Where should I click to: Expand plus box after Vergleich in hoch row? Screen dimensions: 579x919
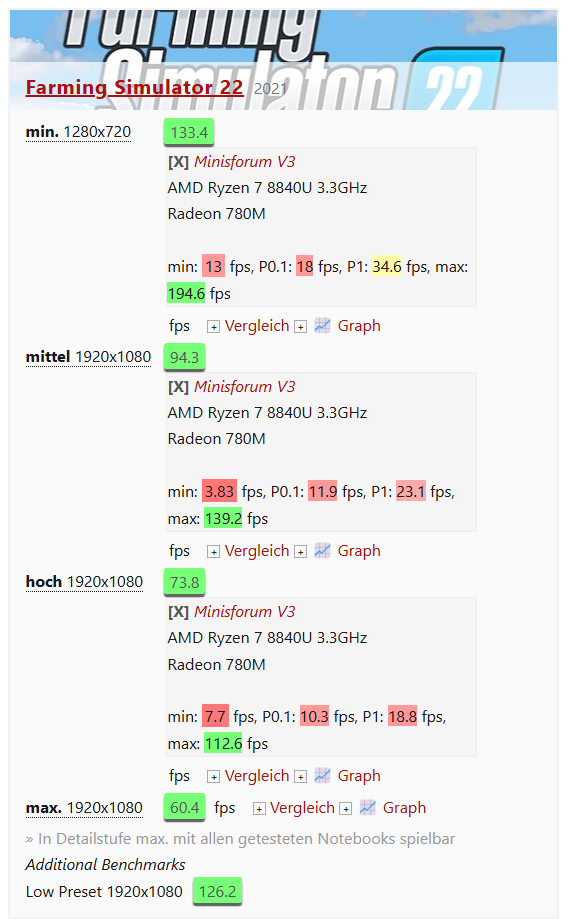point(300,775)
